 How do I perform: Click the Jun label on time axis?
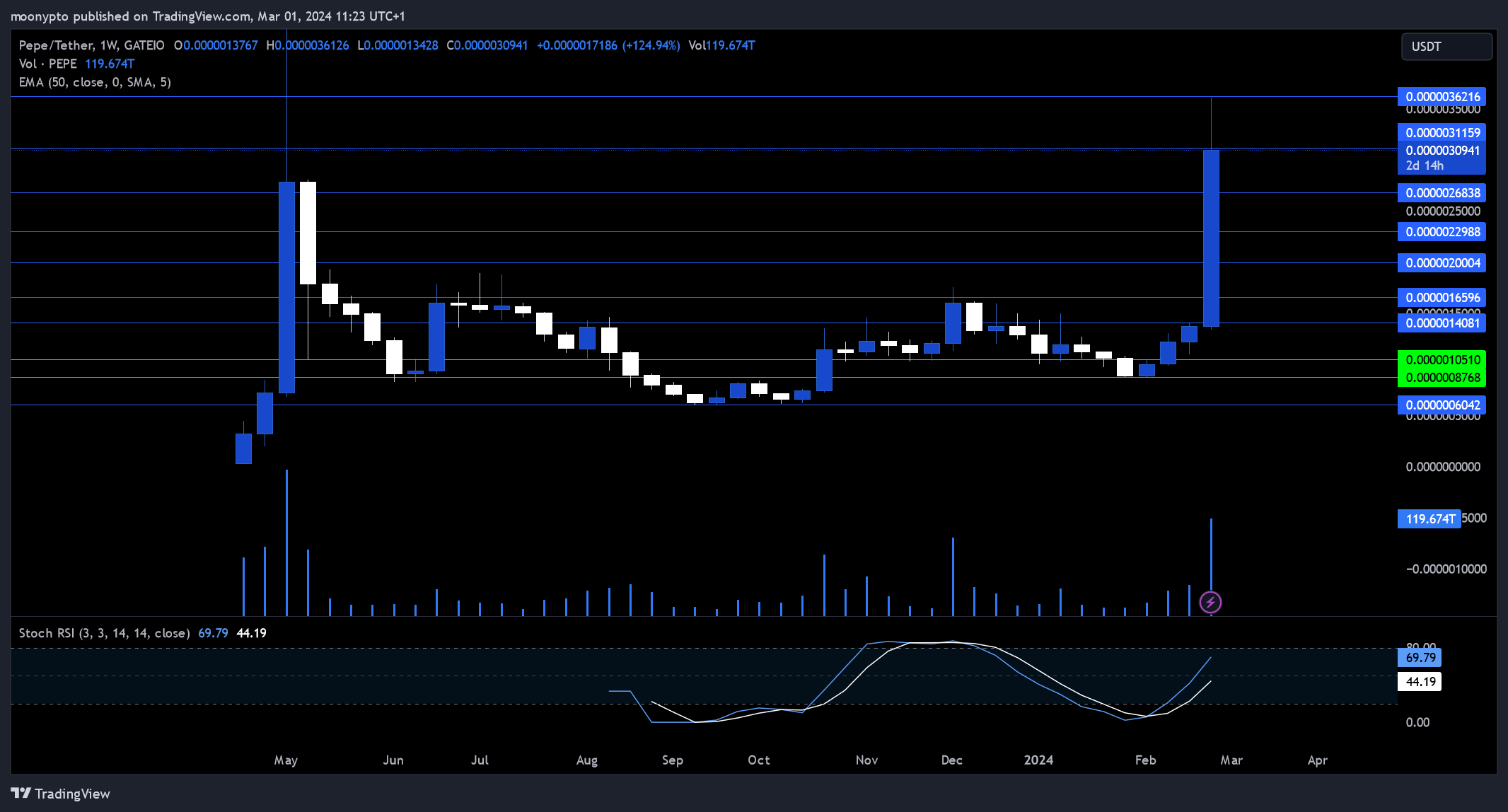[393, 760]
